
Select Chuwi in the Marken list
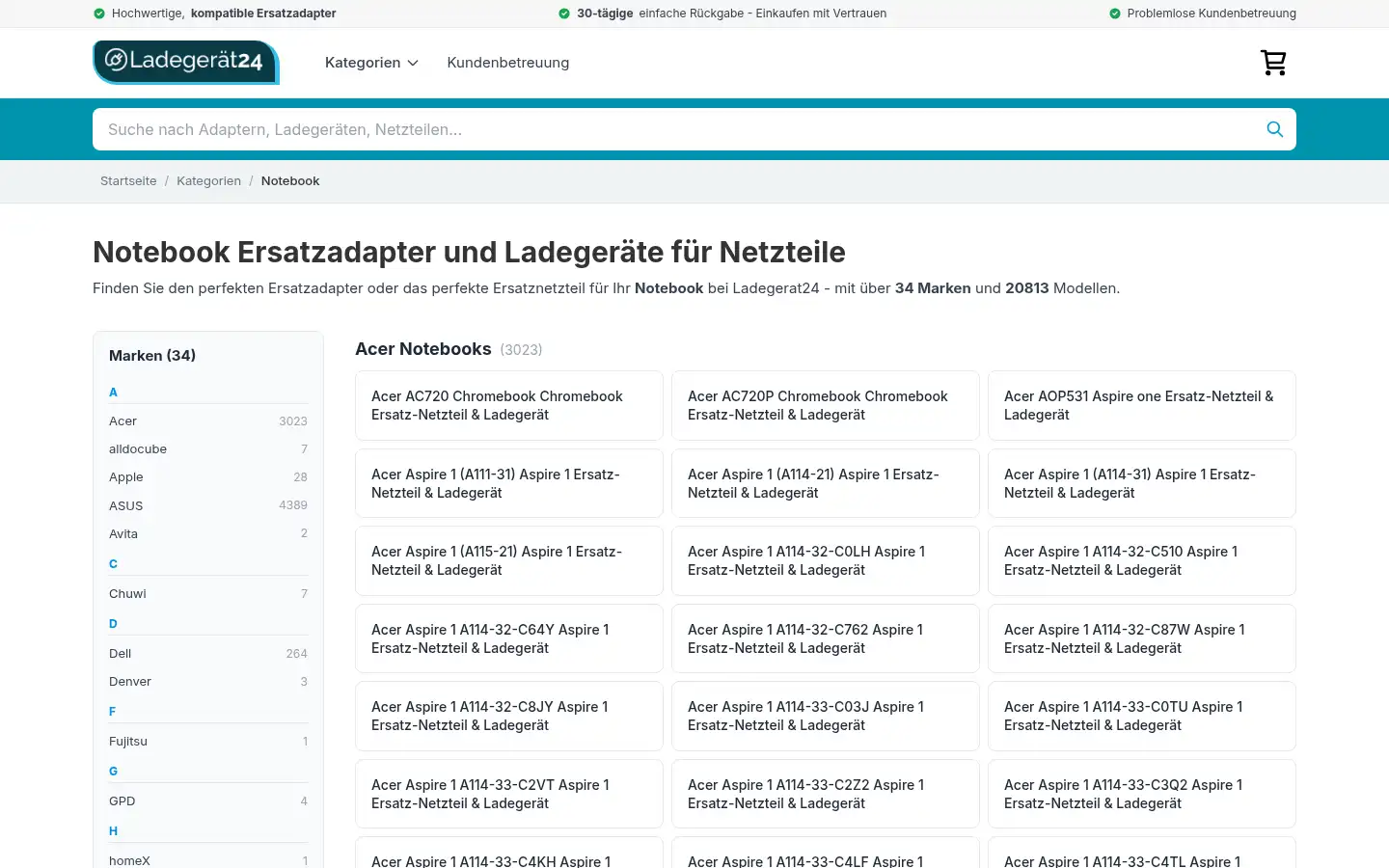(x=208, y=594)
